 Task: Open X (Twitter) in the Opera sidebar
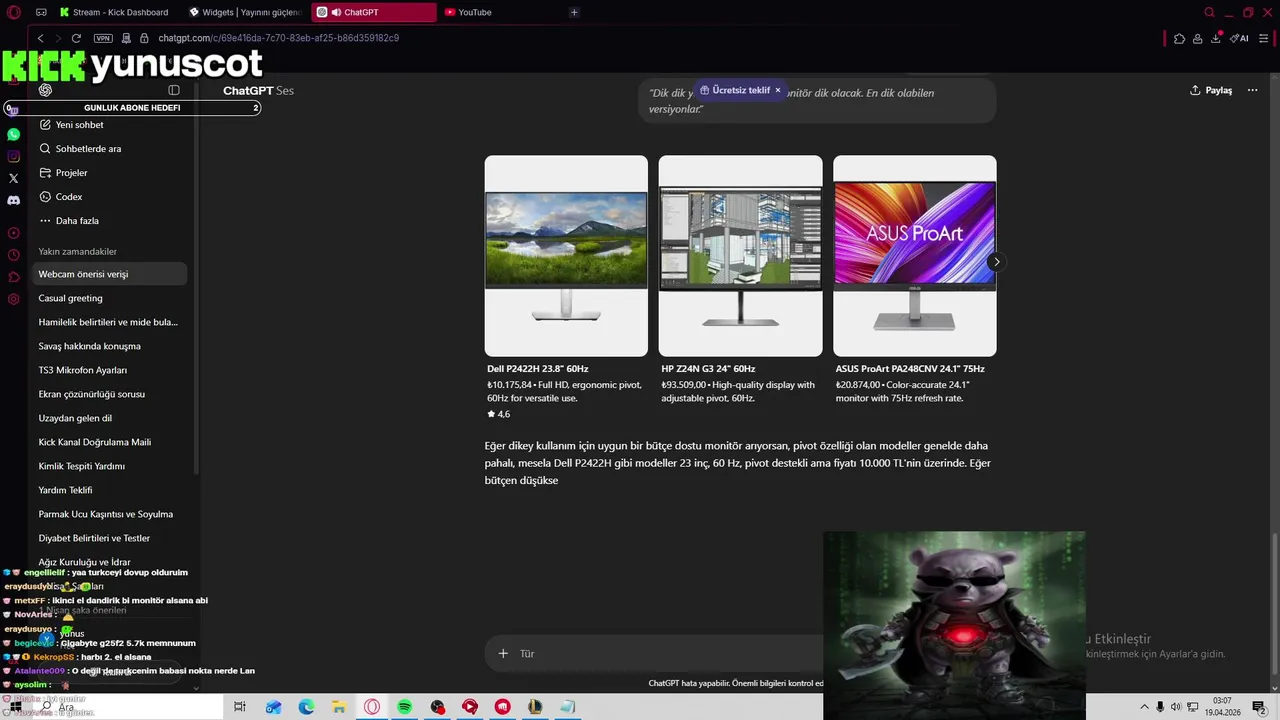tap(13, 178)
